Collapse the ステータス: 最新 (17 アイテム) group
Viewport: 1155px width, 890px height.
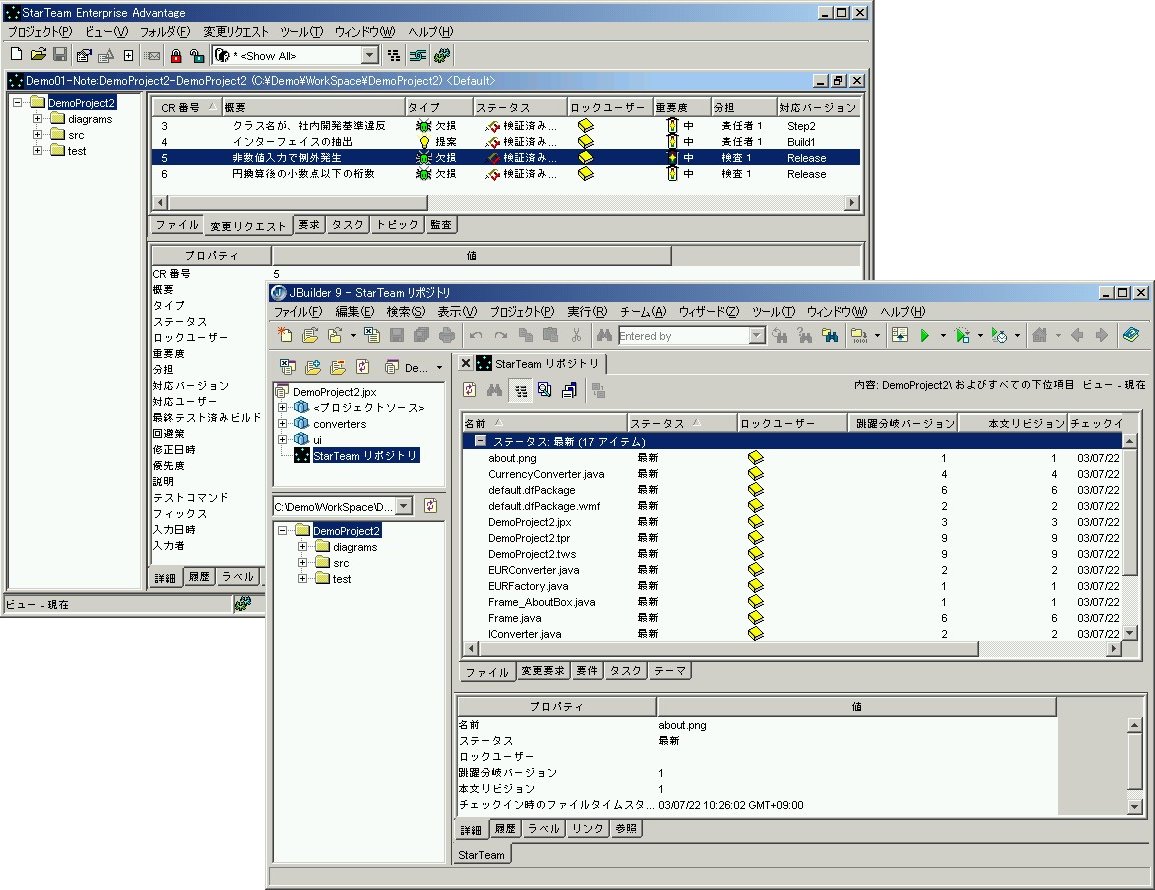[x=480, y=441]
